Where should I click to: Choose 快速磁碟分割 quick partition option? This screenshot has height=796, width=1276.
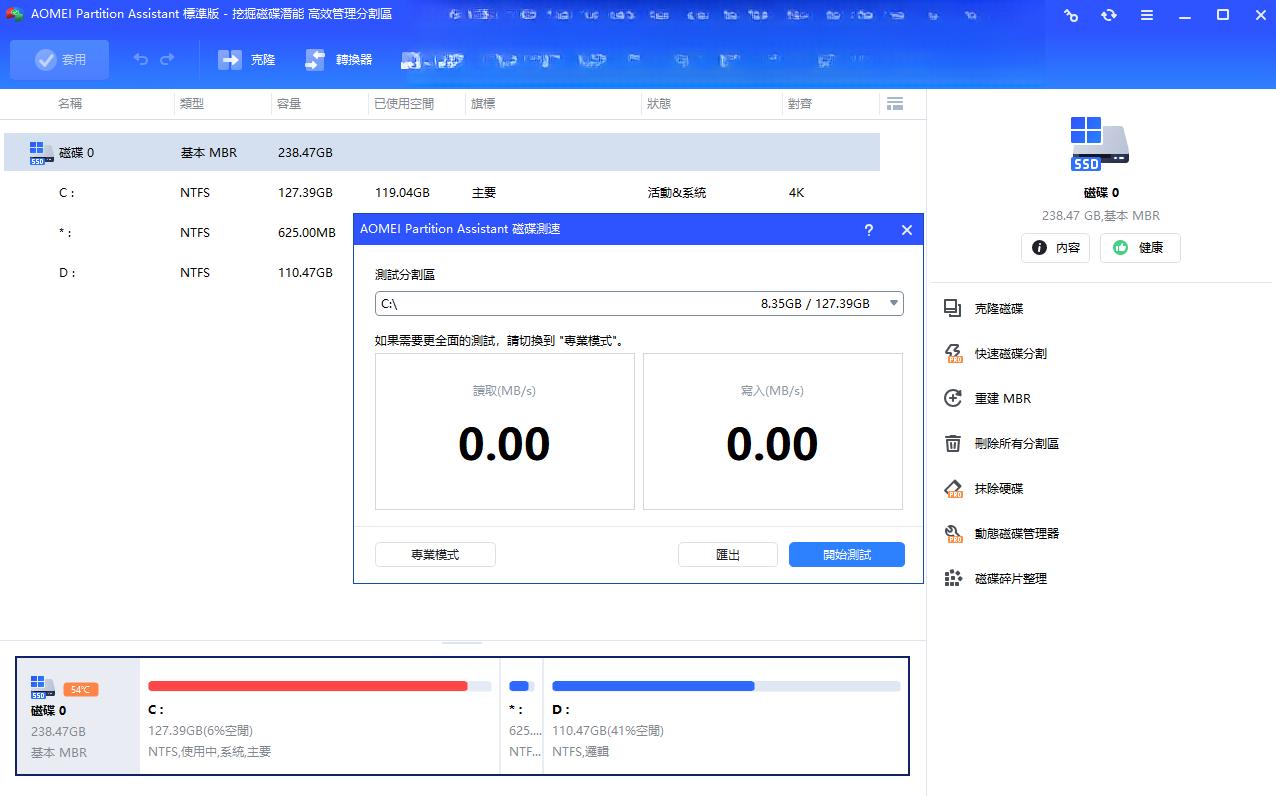click(x=1011, y=354)
